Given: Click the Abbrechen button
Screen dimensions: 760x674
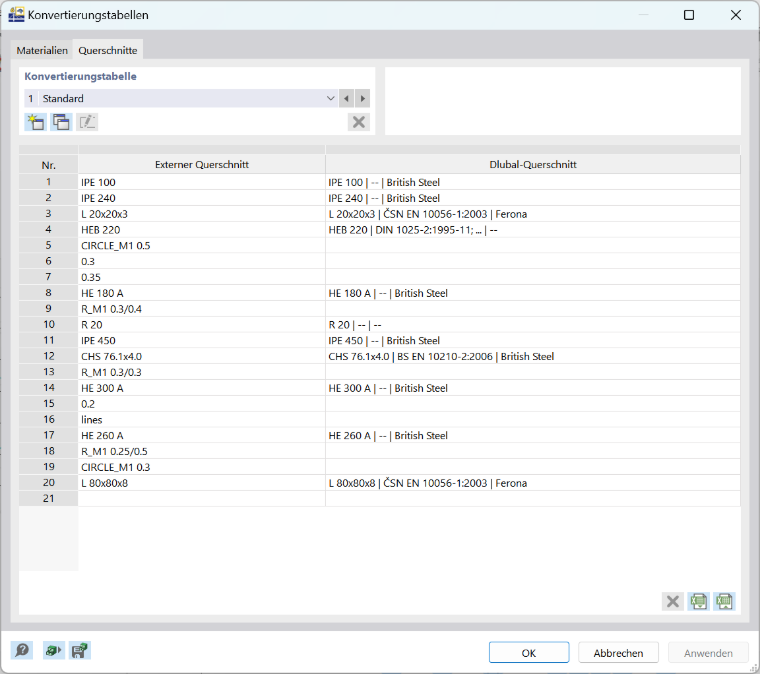Looking at the screenshot, I should (618, 653).
